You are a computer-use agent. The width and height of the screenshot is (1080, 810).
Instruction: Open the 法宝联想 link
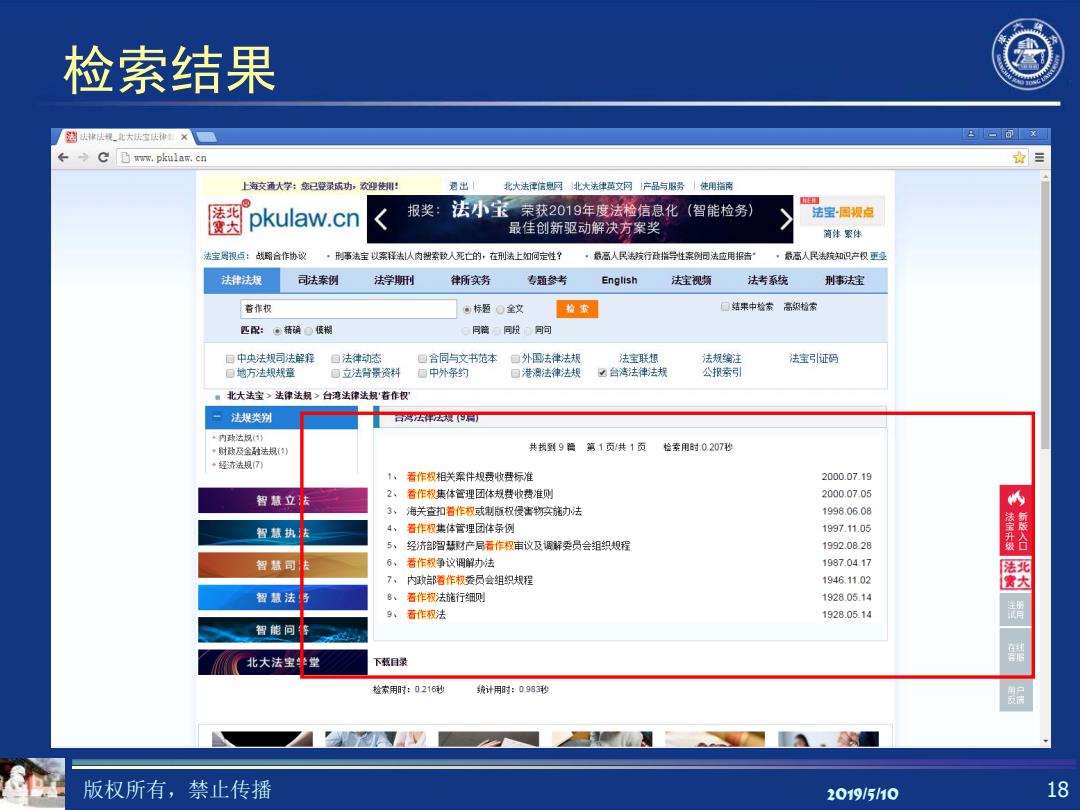[x=638, y=358]
